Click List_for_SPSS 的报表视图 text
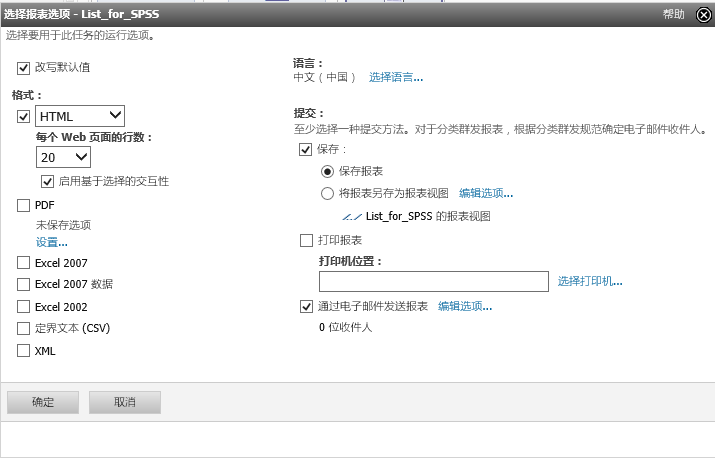Viewport: 715px width, 458px height. click(x=428, y=216)
